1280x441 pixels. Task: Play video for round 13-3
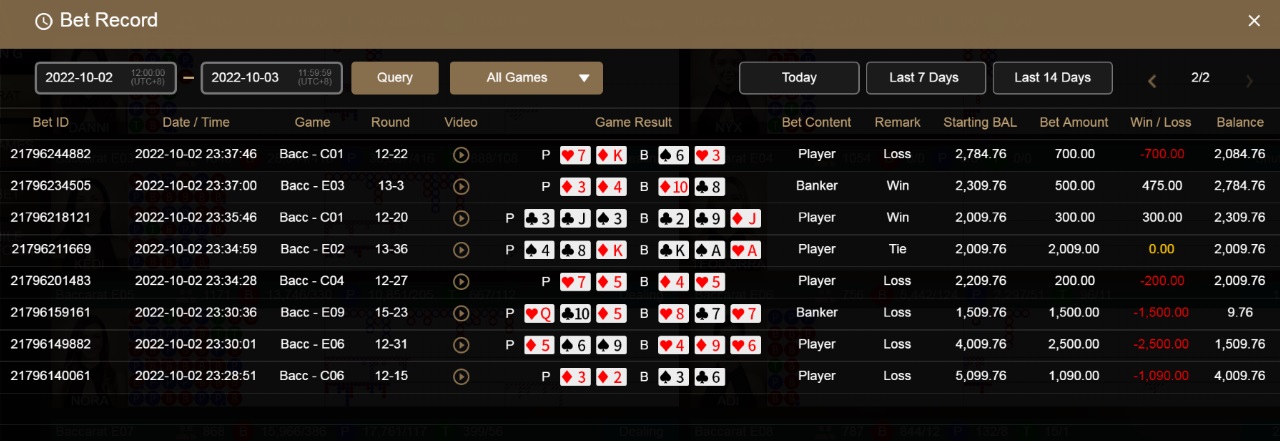point(461,186)
